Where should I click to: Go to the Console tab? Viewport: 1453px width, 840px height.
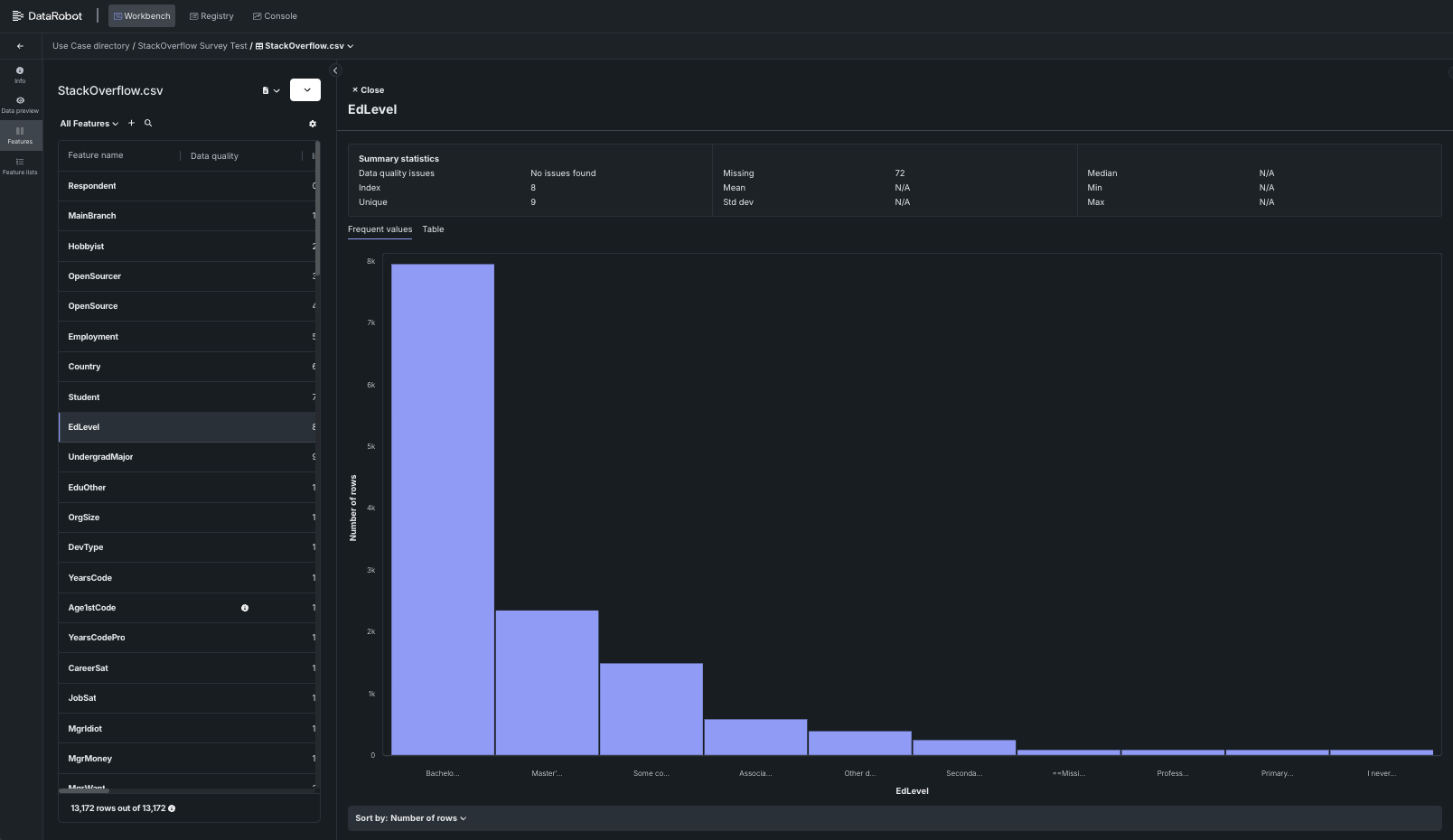click(x=275, y=16)
